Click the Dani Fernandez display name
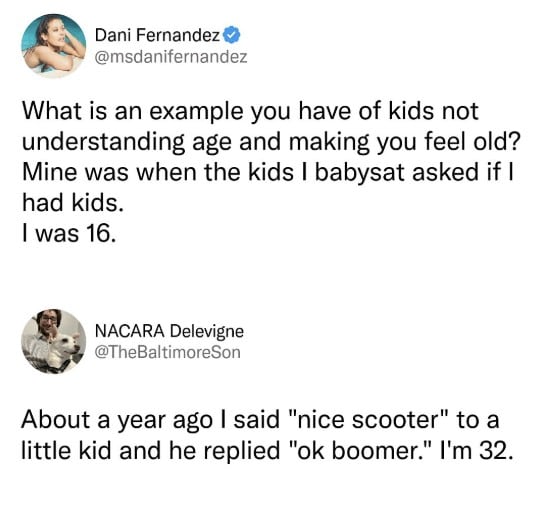 (157, 35)
